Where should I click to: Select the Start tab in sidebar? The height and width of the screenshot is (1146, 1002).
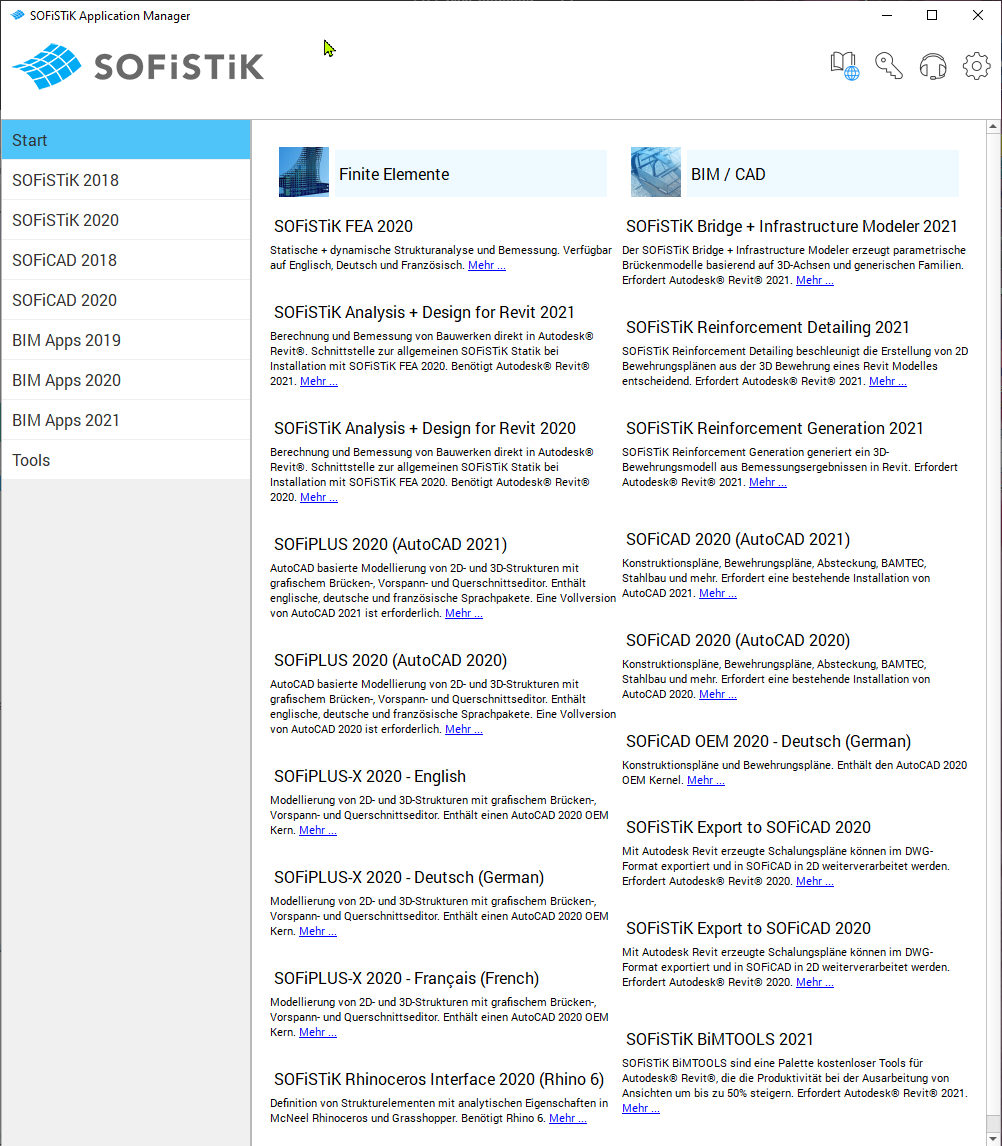coord(125,140)
